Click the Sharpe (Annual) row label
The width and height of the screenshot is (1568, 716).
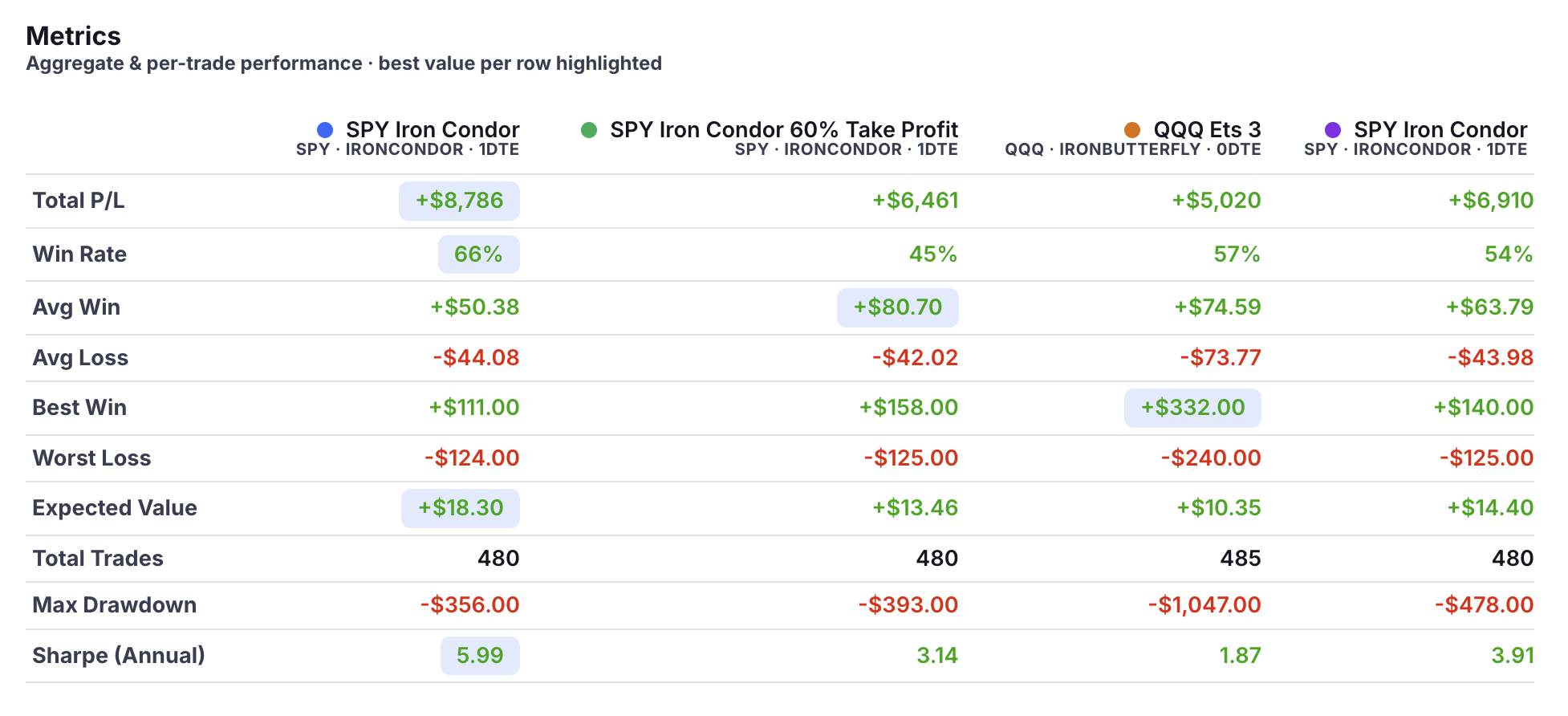pos(119,656)
